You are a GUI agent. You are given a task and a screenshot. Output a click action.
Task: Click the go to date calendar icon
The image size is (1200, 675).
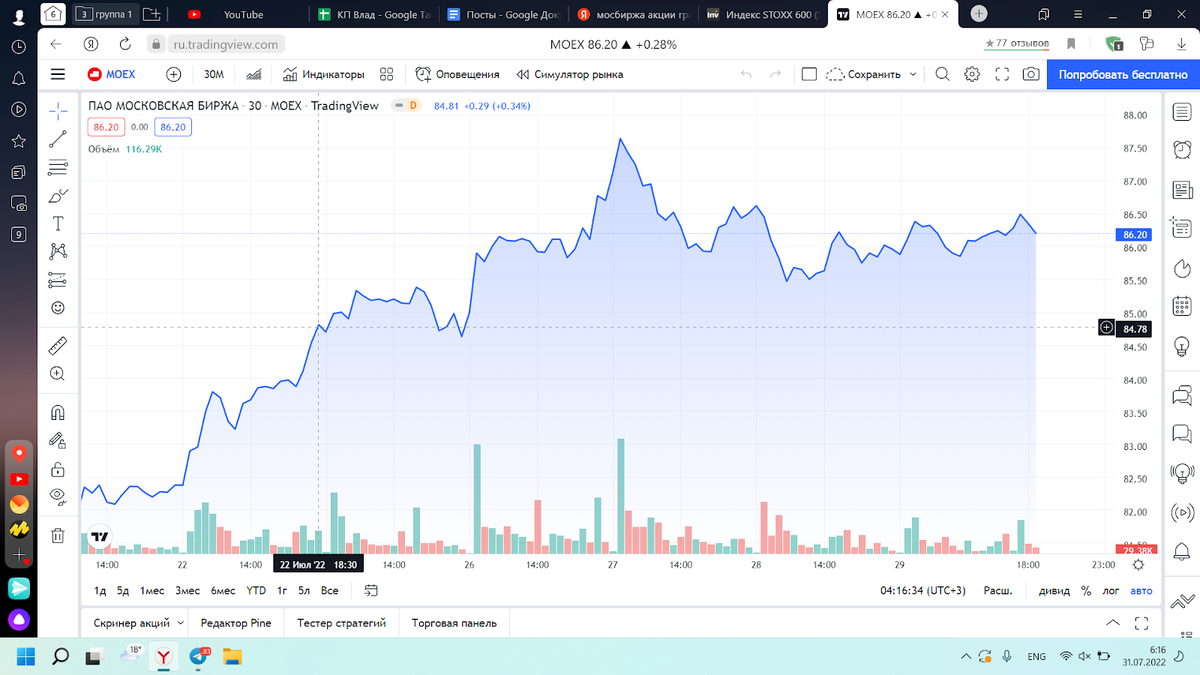click(371, 591)
